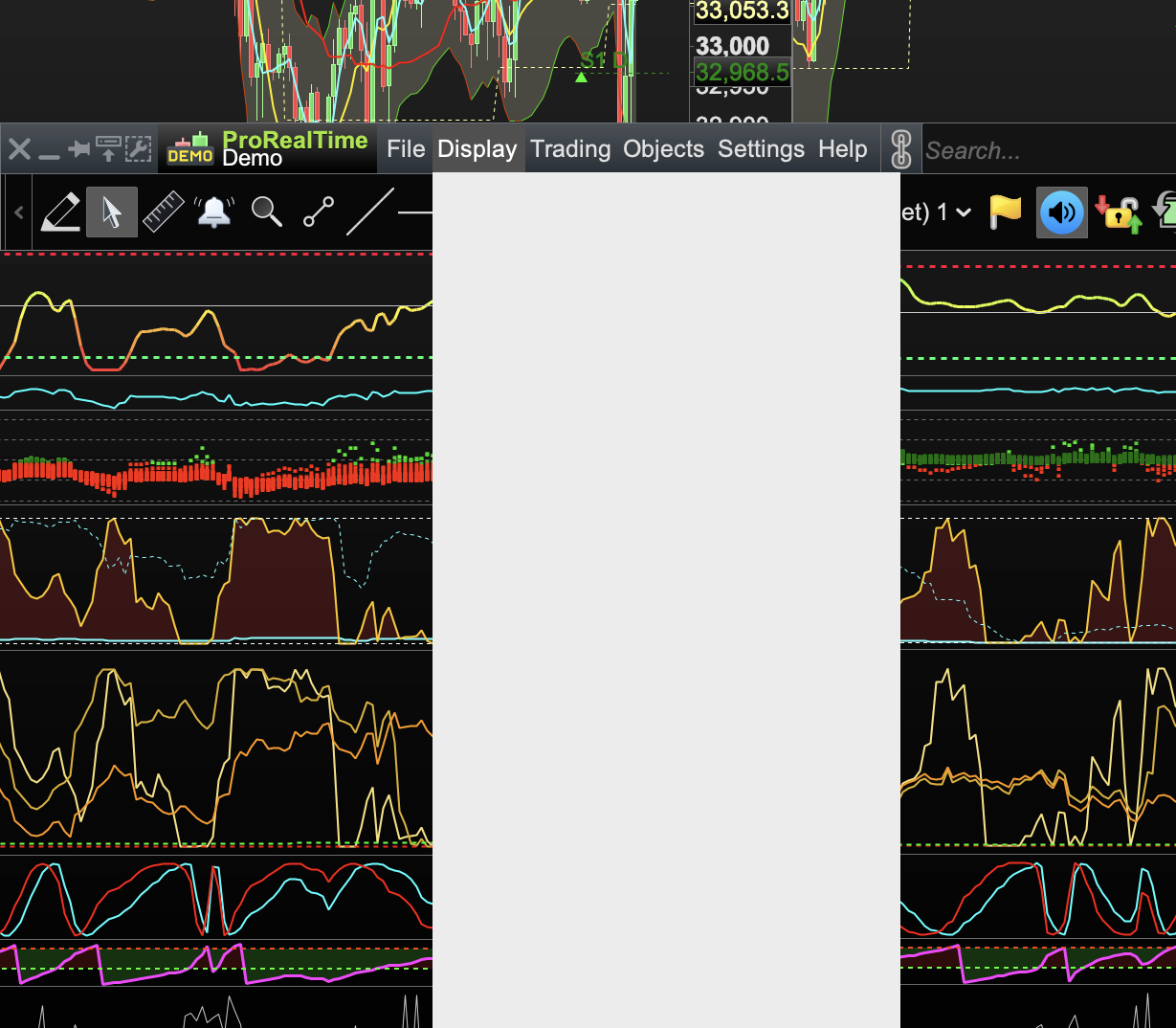1176x1028 pixels.
Task: Click the 33,053.3 price label
Action: 742,11
